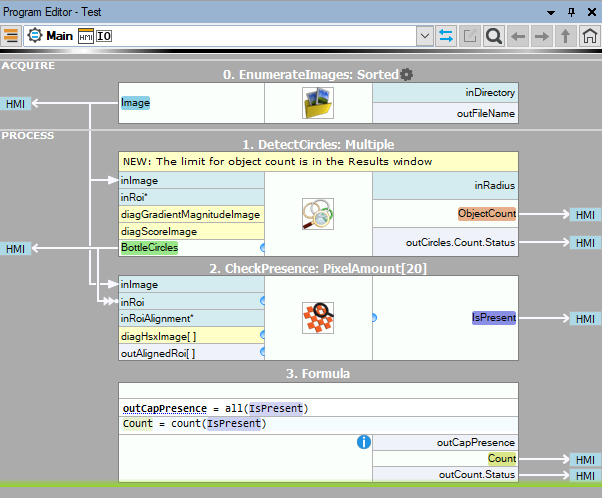Open the Main program dropdown arrow
Screen dimensions: 602x498
coord(425,36)
